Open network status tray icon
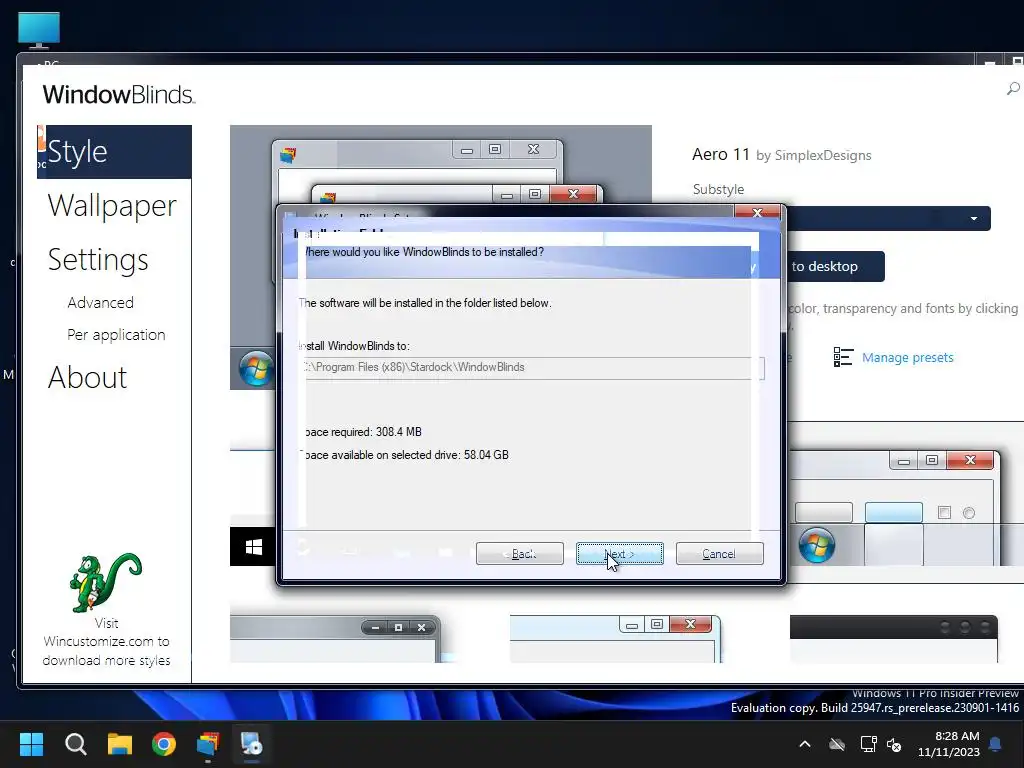 (x=868, y=744)
